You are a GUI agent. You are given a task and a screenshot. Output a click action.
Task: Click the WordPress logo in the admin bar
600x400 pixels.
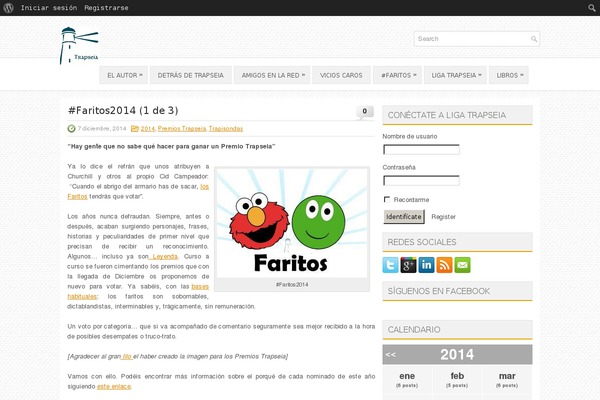(8, 8)
